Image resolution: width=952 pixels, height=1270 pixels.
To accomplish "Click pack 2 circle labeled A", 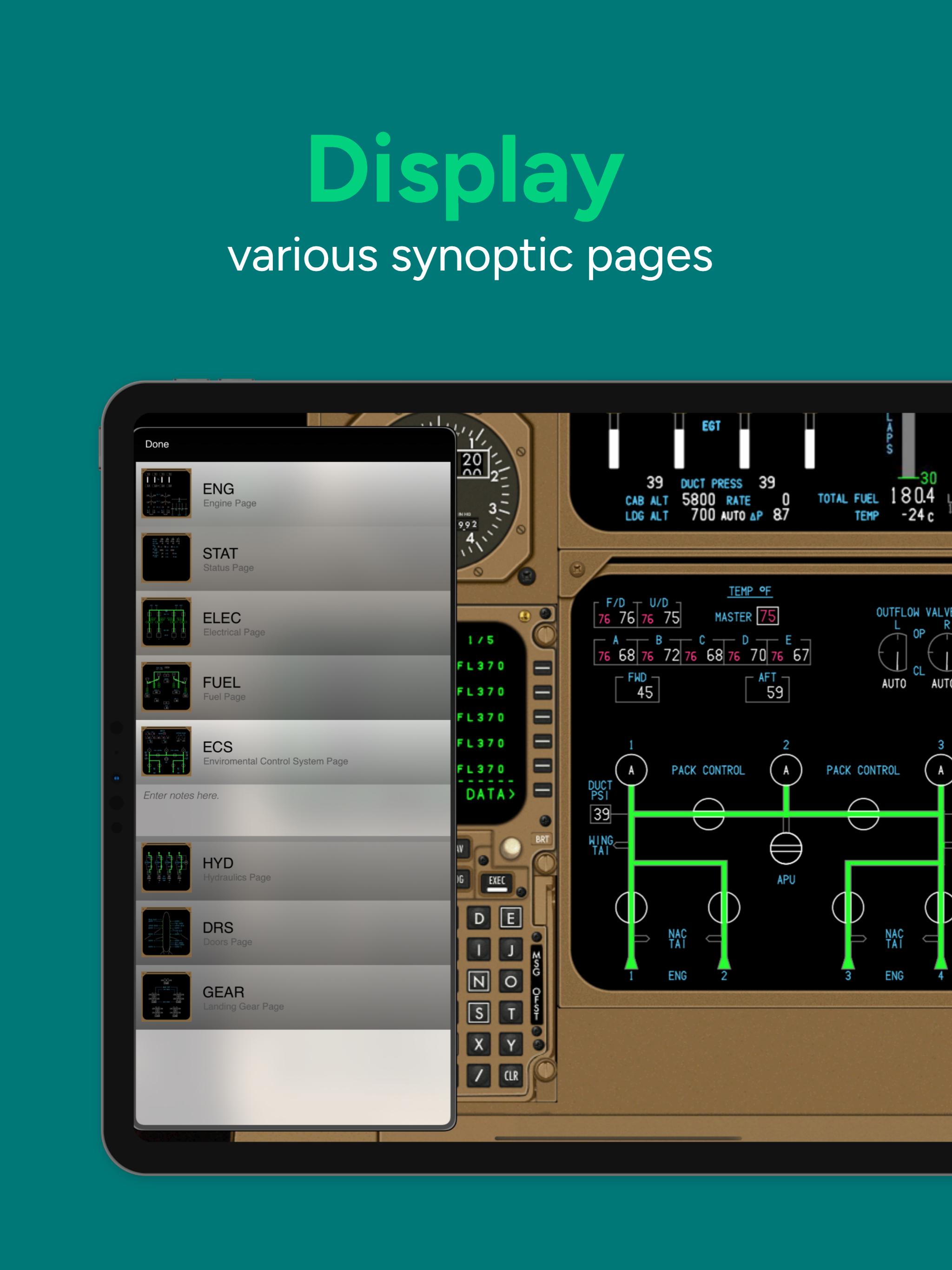I will pos(786,770).
